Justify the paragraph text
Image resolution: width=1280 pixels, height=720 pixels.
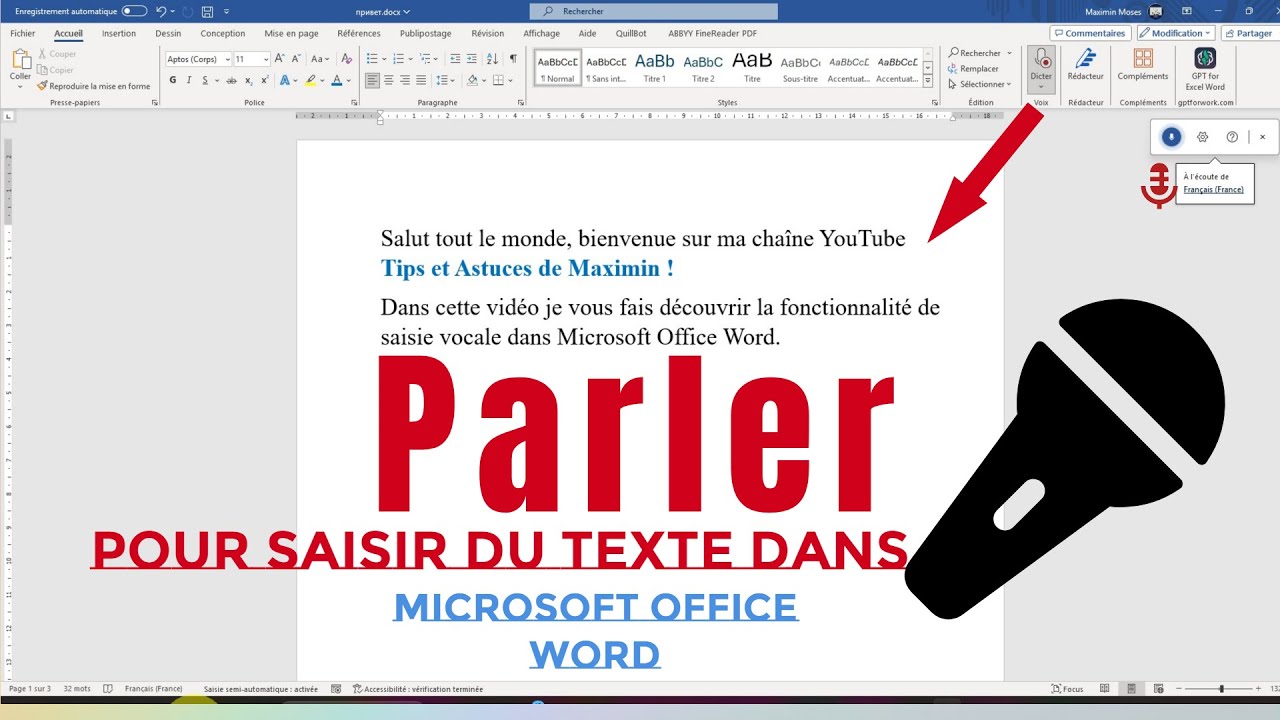tap(420, 80)
